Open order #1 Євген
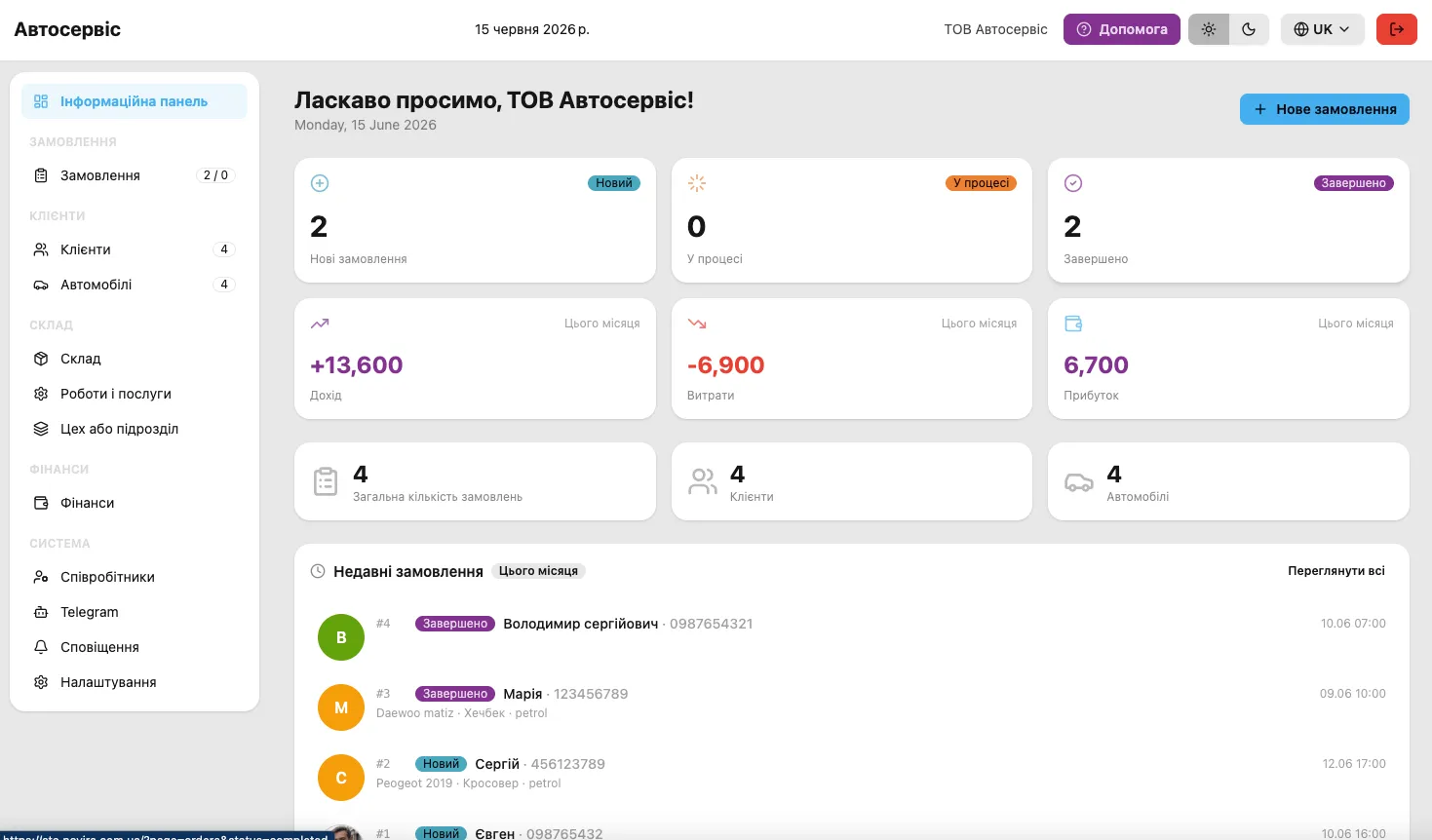 (x=852, y=830)
